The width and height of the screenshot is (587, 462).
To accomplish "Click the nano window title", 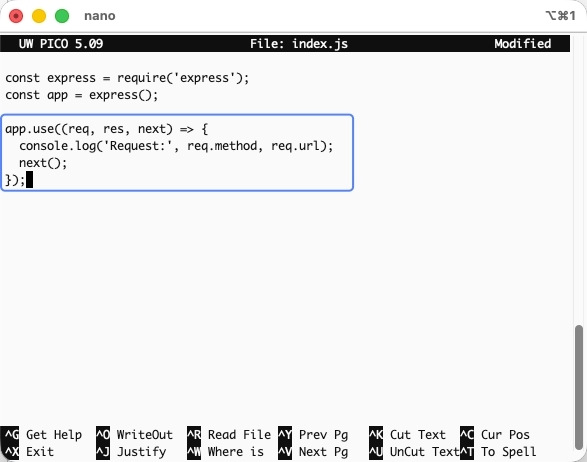I will pyautogui.click(x=100, y=16).
